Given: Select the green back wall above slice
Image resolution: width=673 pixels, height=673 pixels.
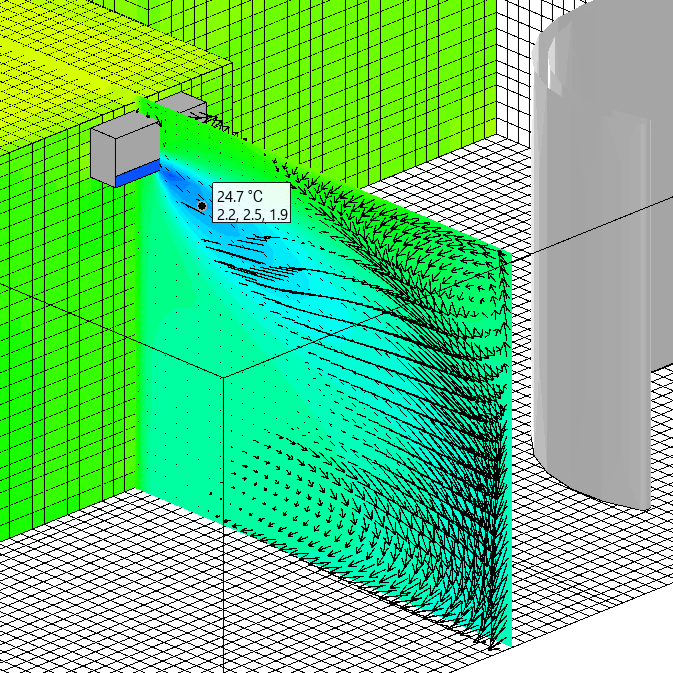Looking at the screenshot, I should pos(350,80).
